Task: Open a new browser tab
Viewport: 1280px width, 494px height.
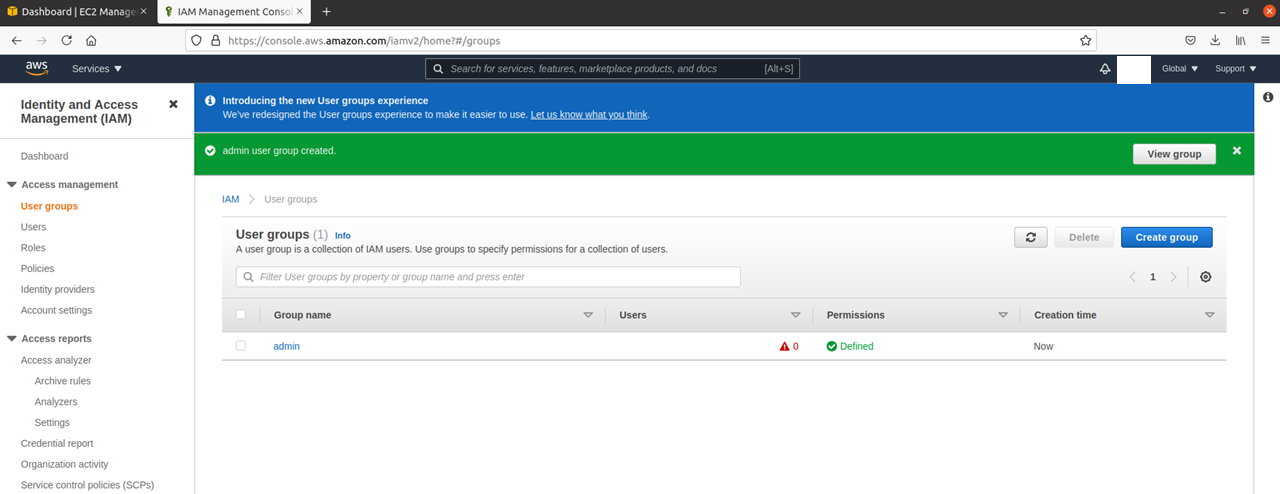Action: [326, 12]
